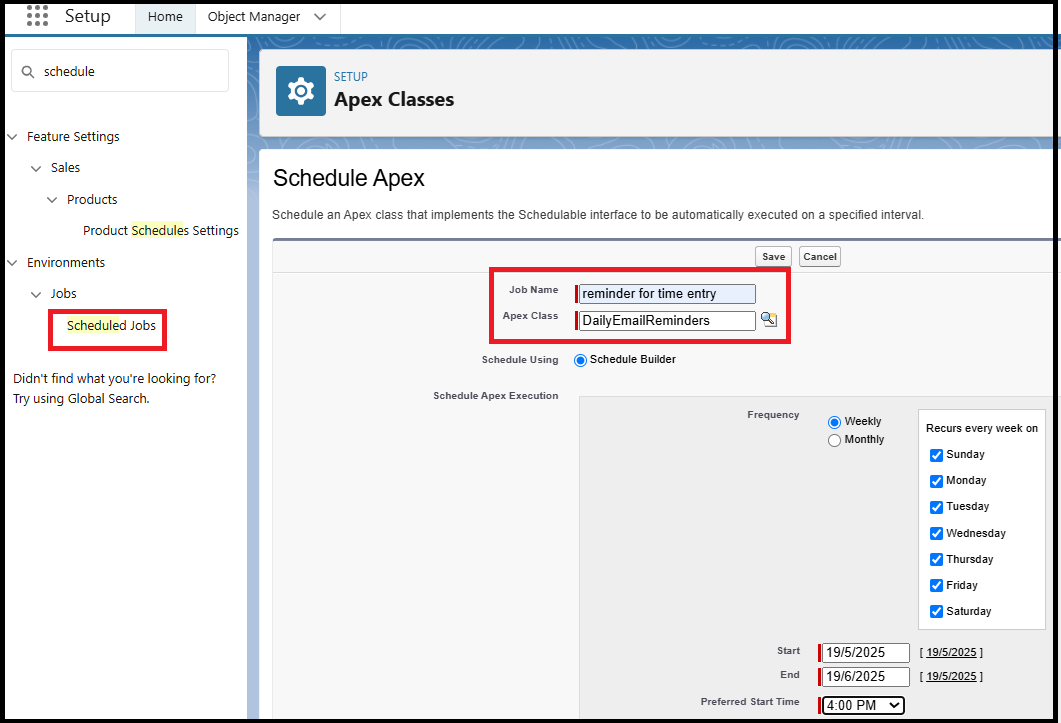The image size is (1061, 723).
Task: Click the Apex Classes page title
Action: tap(394, 100)
